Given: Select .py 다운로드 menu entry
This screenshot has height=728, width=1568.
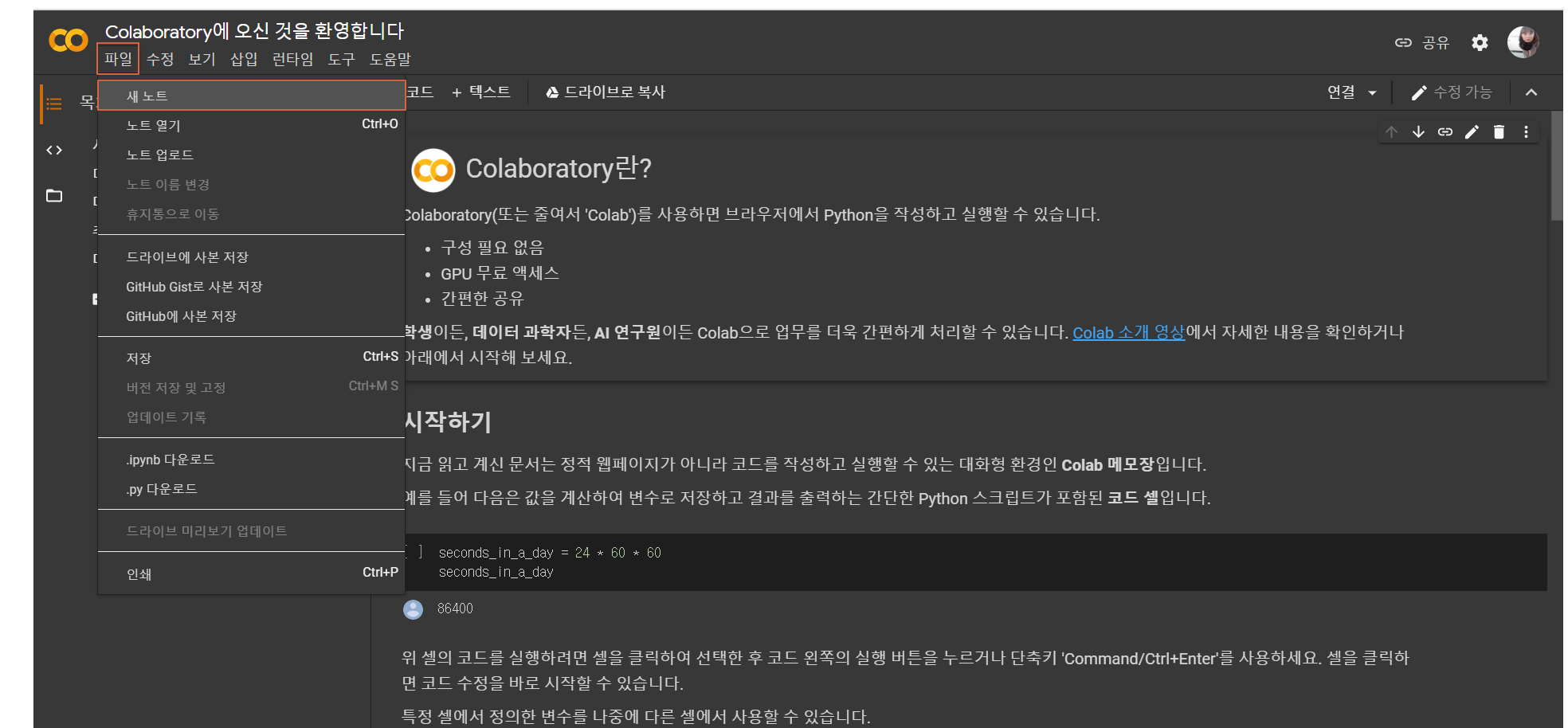Looking at the screenshot, I should click(x=252, y=489).
